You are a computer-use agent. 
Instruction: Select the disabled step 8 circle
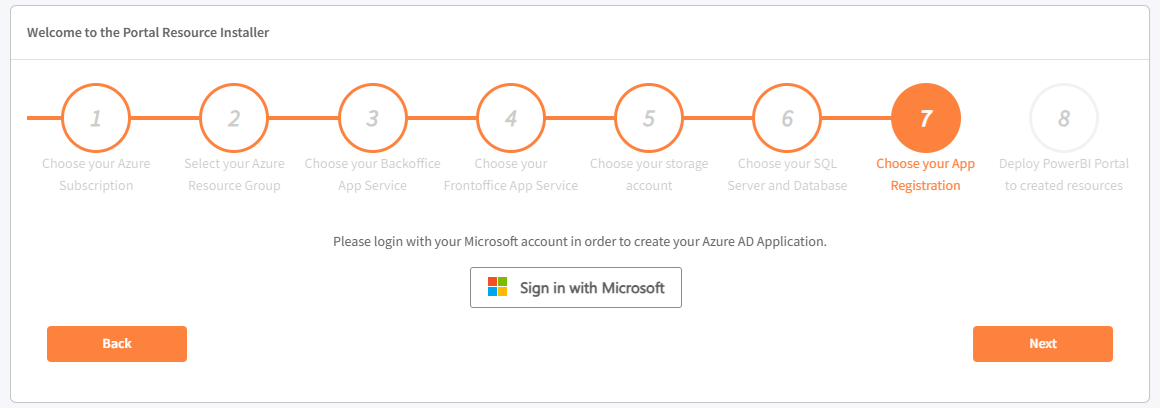click(x=1063, y=119)
